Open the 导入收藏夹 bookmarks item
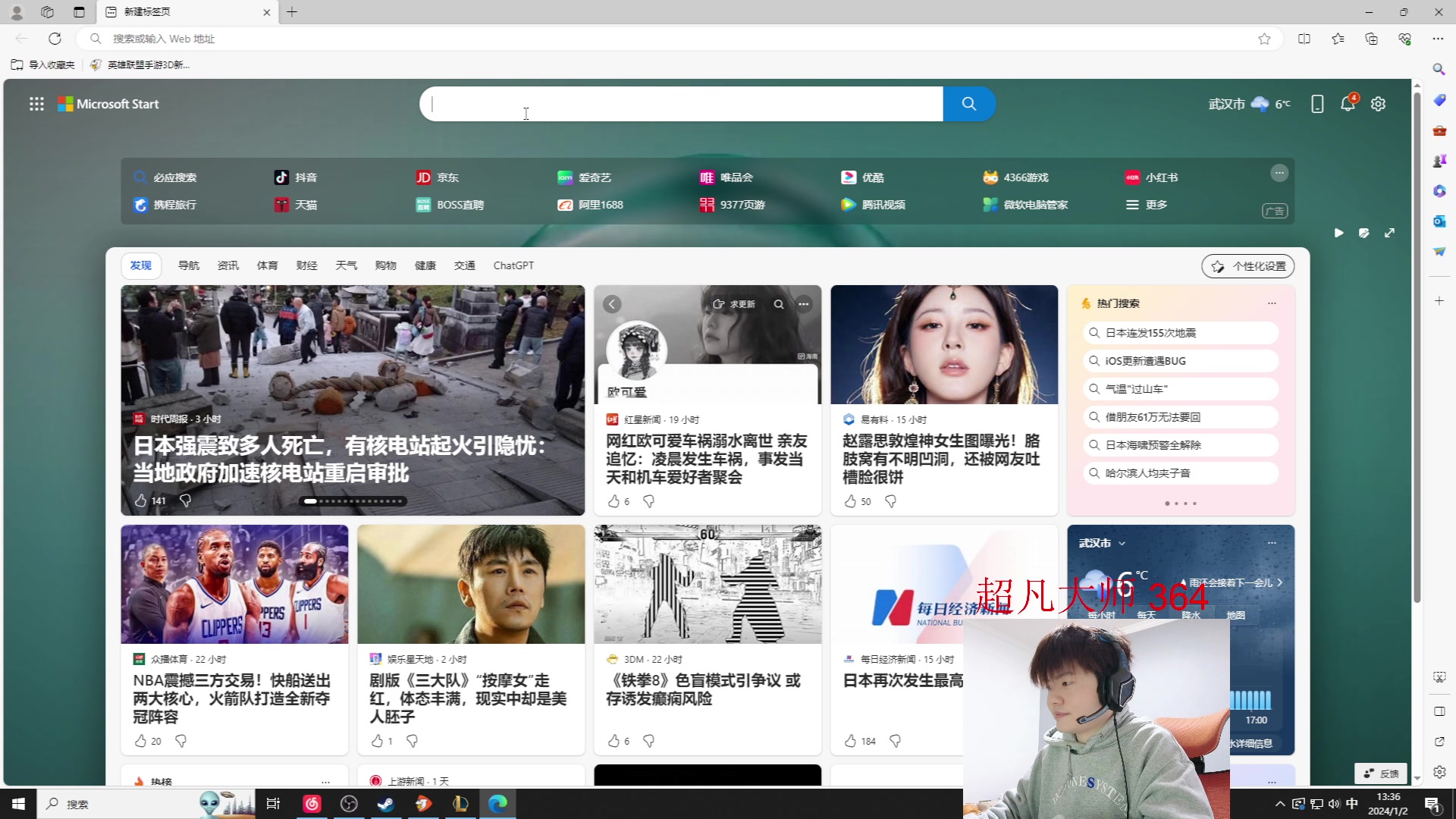 tap(43, 65)
